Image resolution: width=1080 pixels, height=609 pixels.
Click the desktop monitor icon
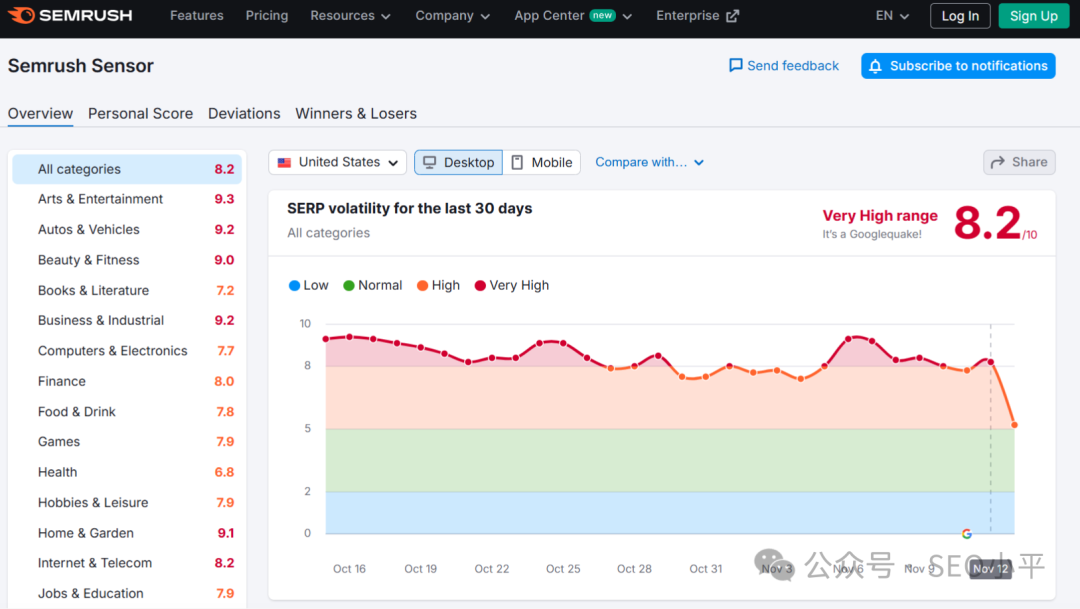430,163
